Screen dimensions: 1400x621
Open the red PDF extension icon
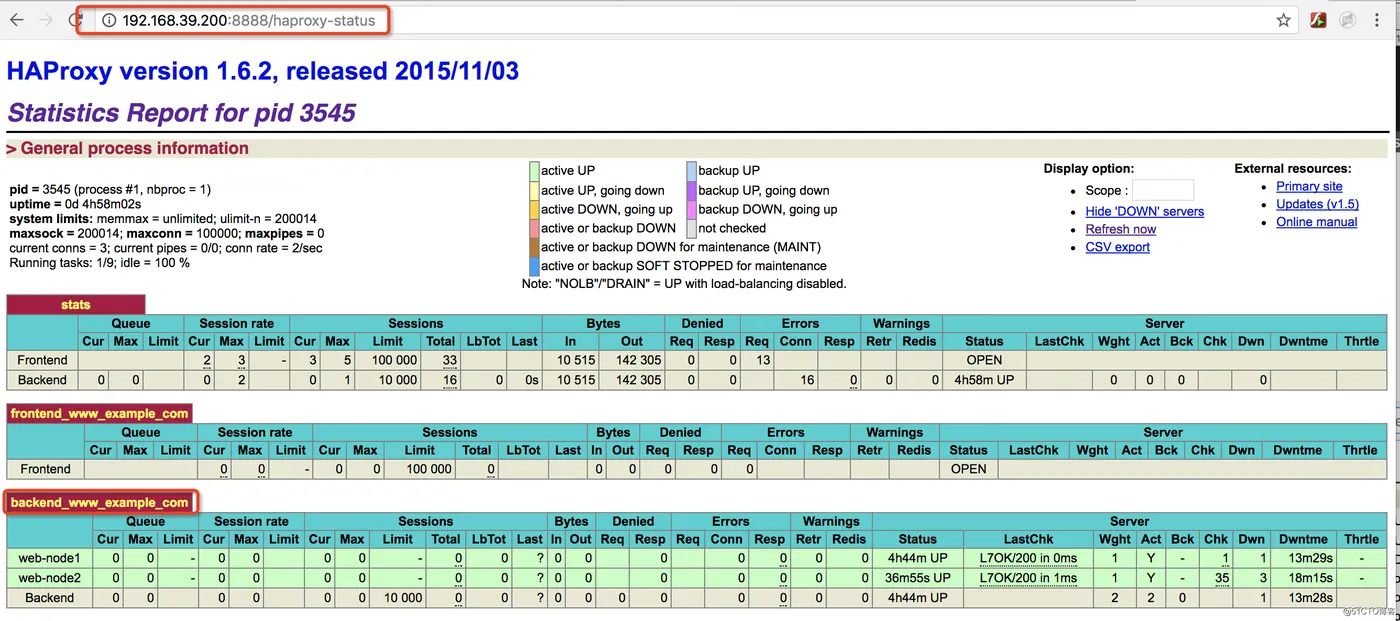(x=1318, y=20)
